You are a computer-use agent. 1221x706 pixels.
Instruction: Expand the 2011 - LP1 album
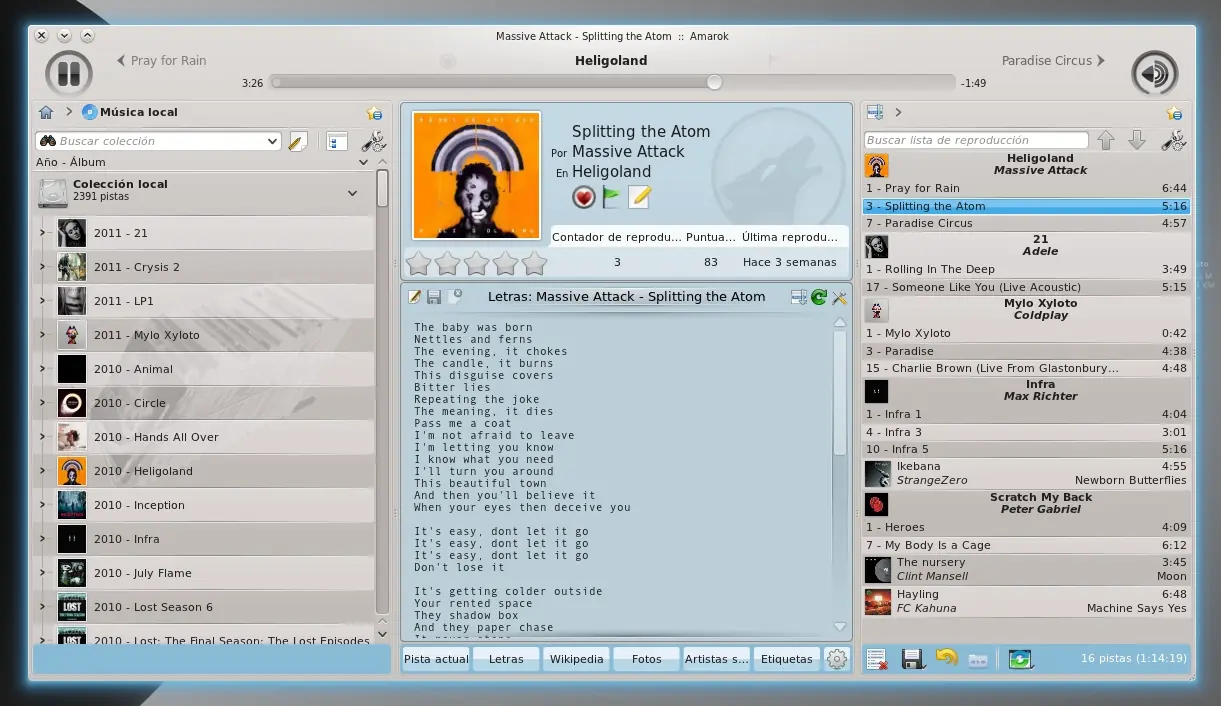click(43, 301)
